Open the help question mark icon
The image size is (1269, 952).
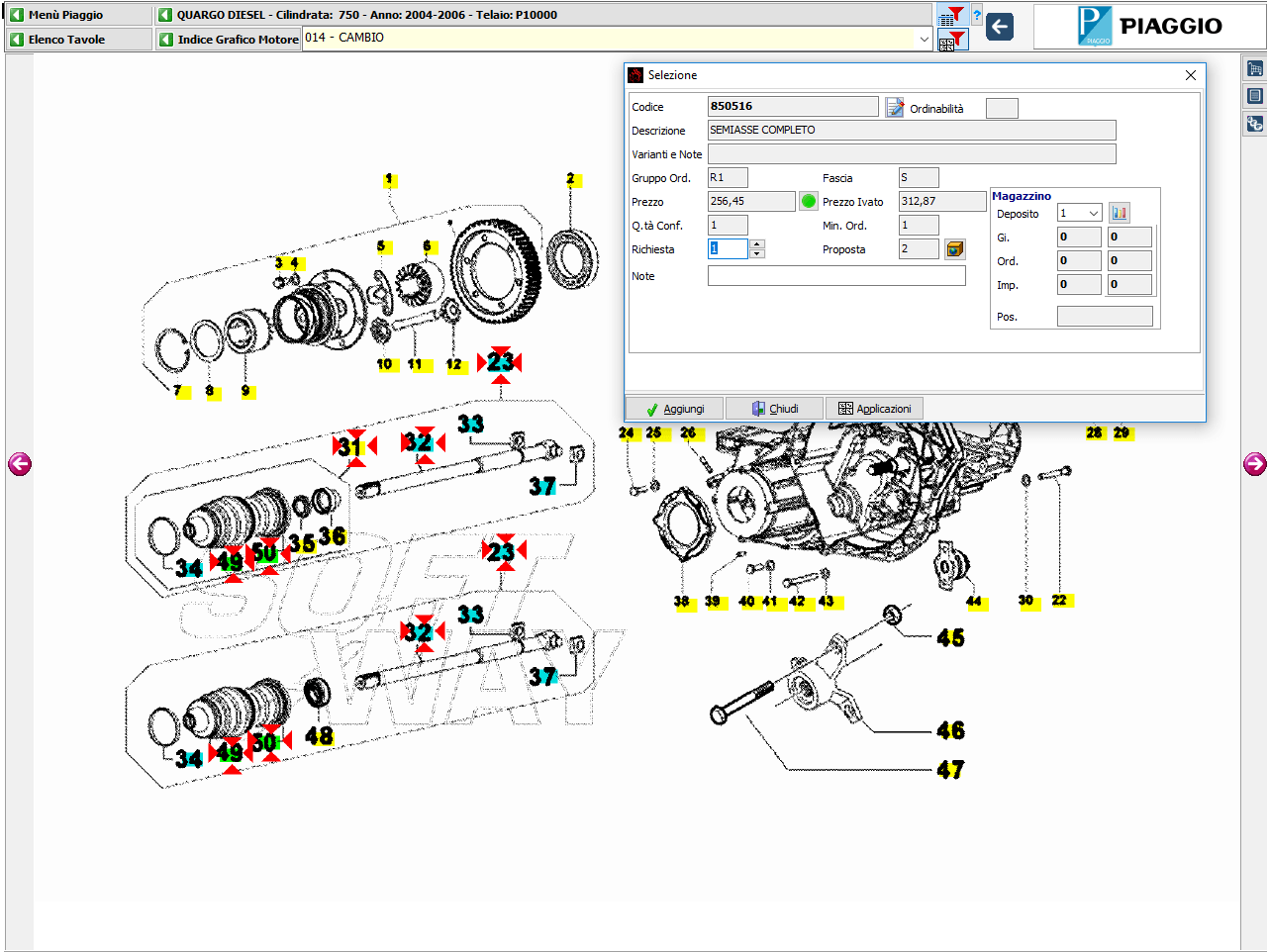(x=977, y=15)
